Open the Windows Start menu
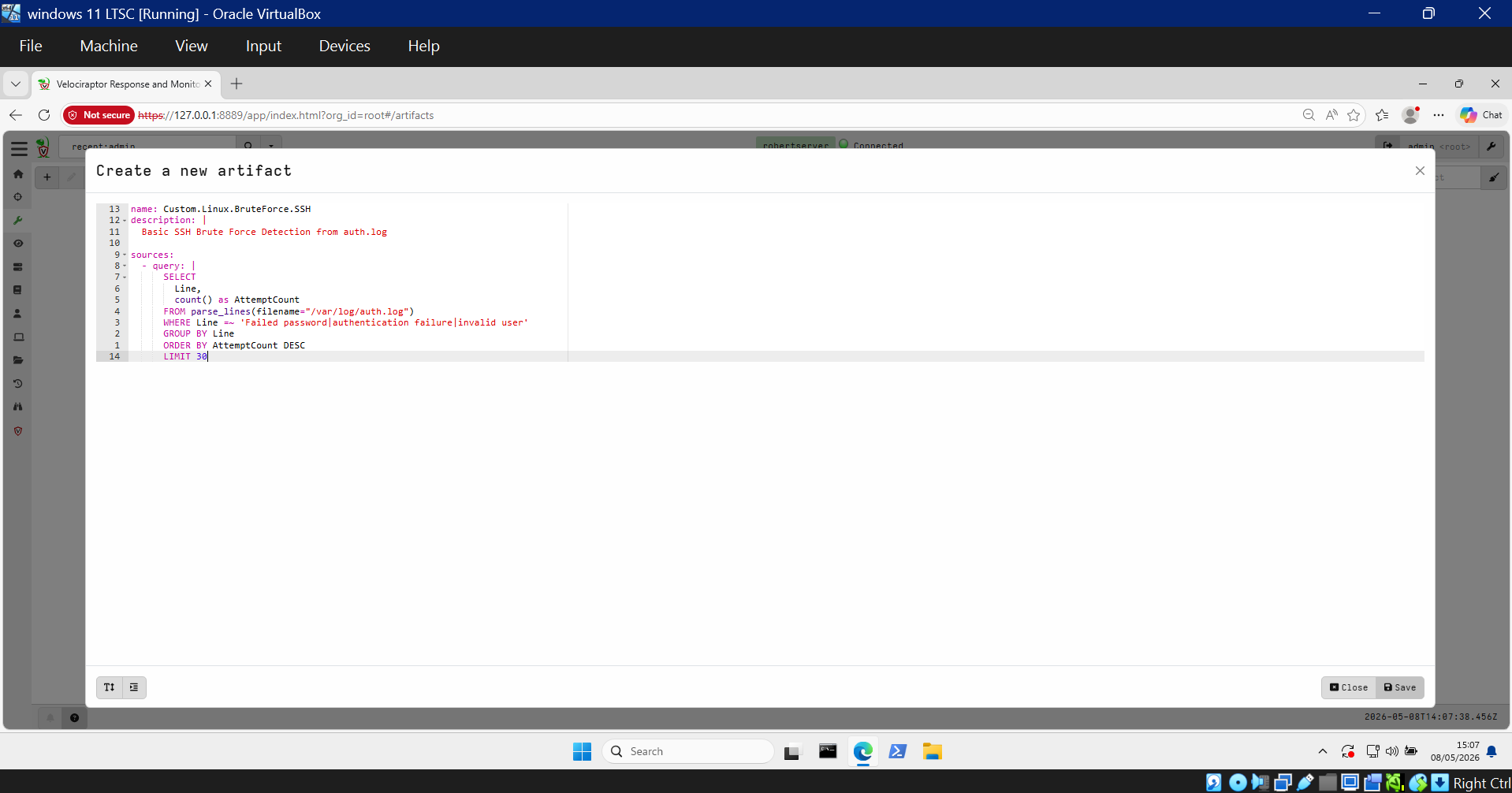The image size is (1512, 793). point(583,751)
